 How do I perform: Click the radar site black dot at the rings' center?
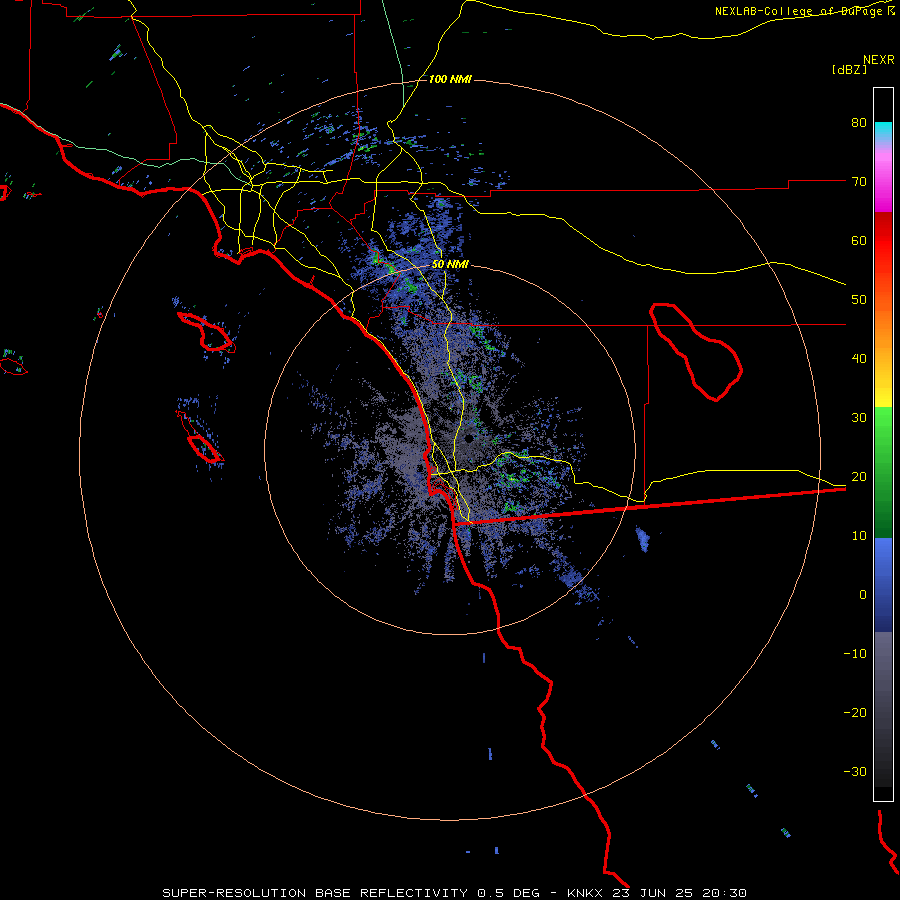pos(469,439)
